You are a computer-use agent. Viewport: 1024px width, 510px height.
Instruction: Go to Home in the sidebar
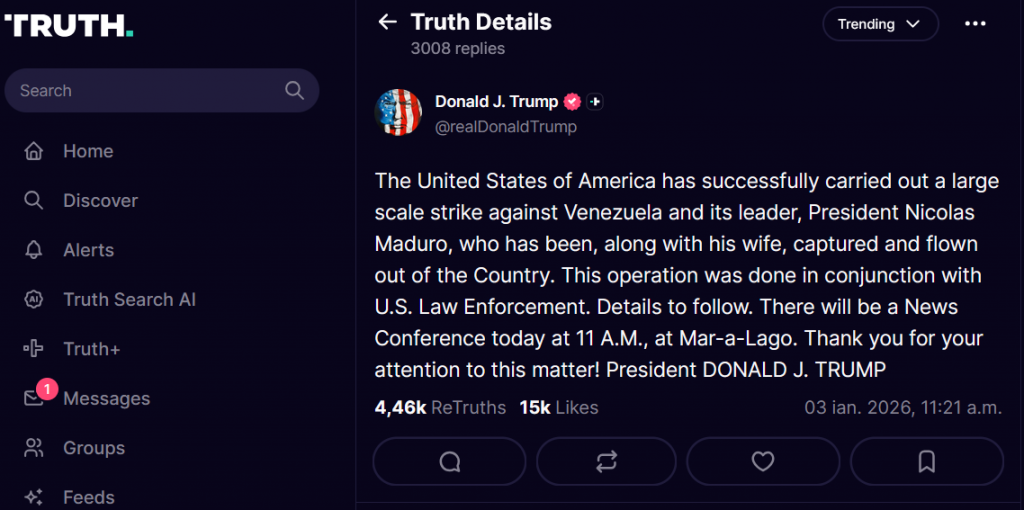(87, 151)
